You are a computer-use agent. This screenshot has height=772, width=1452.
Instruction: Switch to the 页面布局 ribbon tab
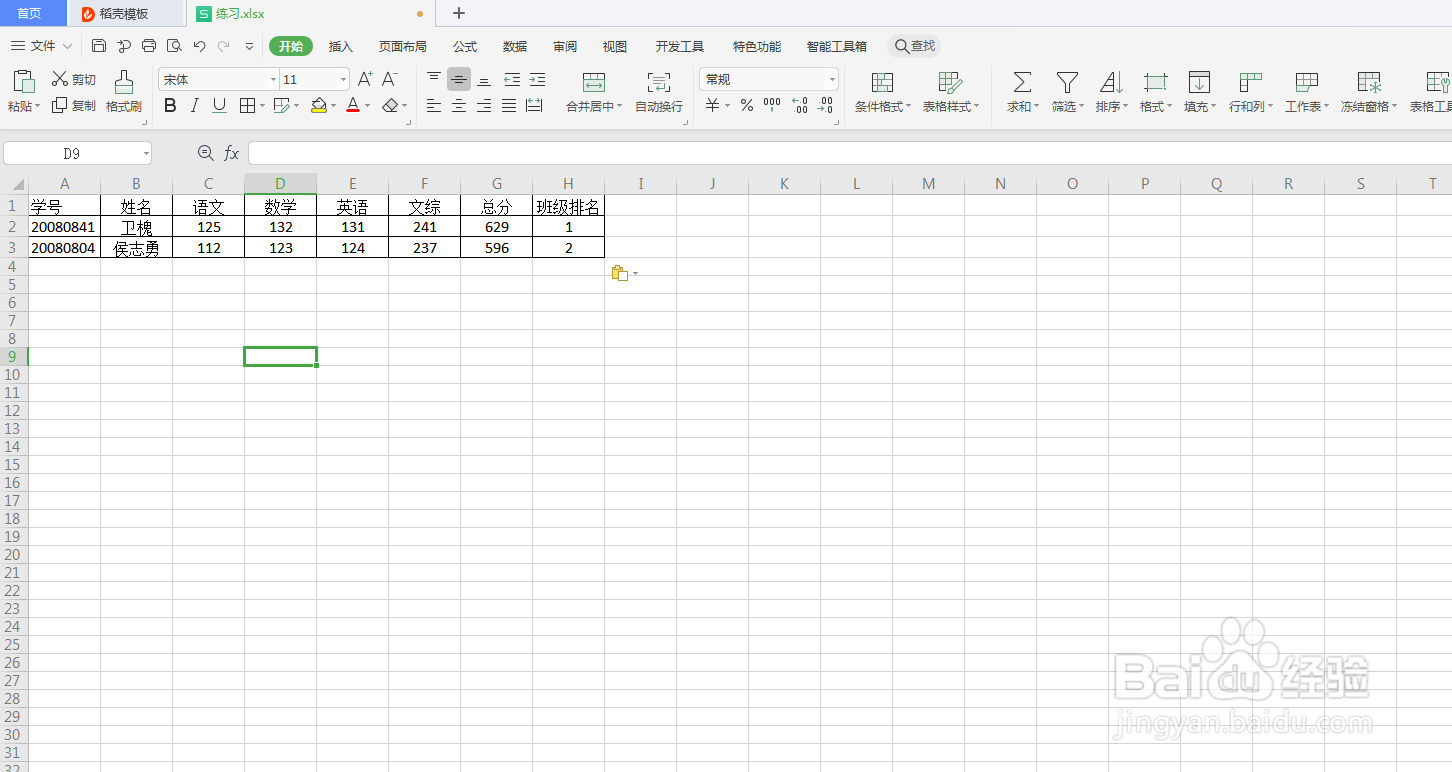(x=402, y=46)
